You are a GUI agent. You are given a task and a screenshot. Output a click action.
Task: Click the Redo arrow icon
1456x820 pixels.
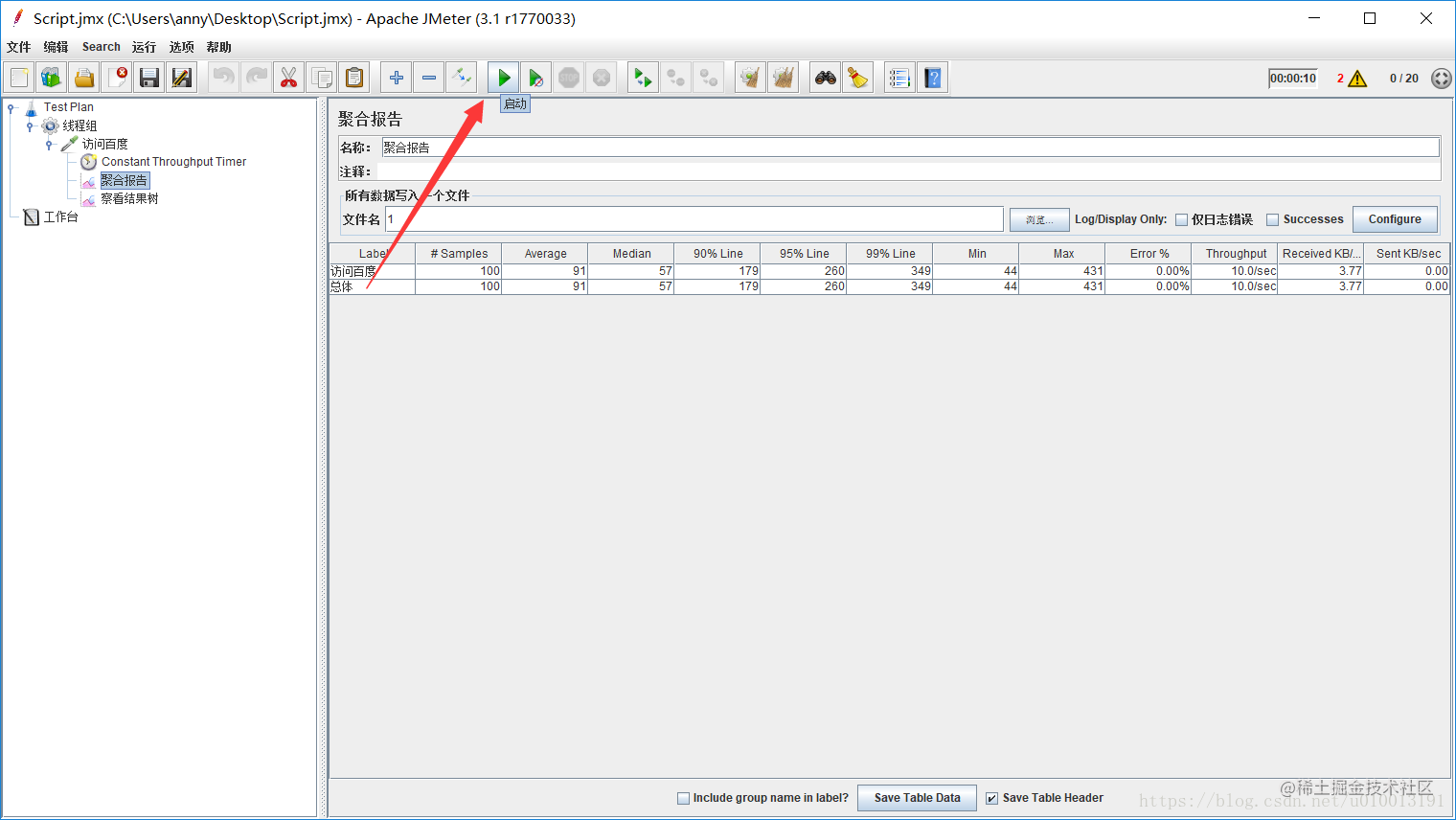pos(257,78)
